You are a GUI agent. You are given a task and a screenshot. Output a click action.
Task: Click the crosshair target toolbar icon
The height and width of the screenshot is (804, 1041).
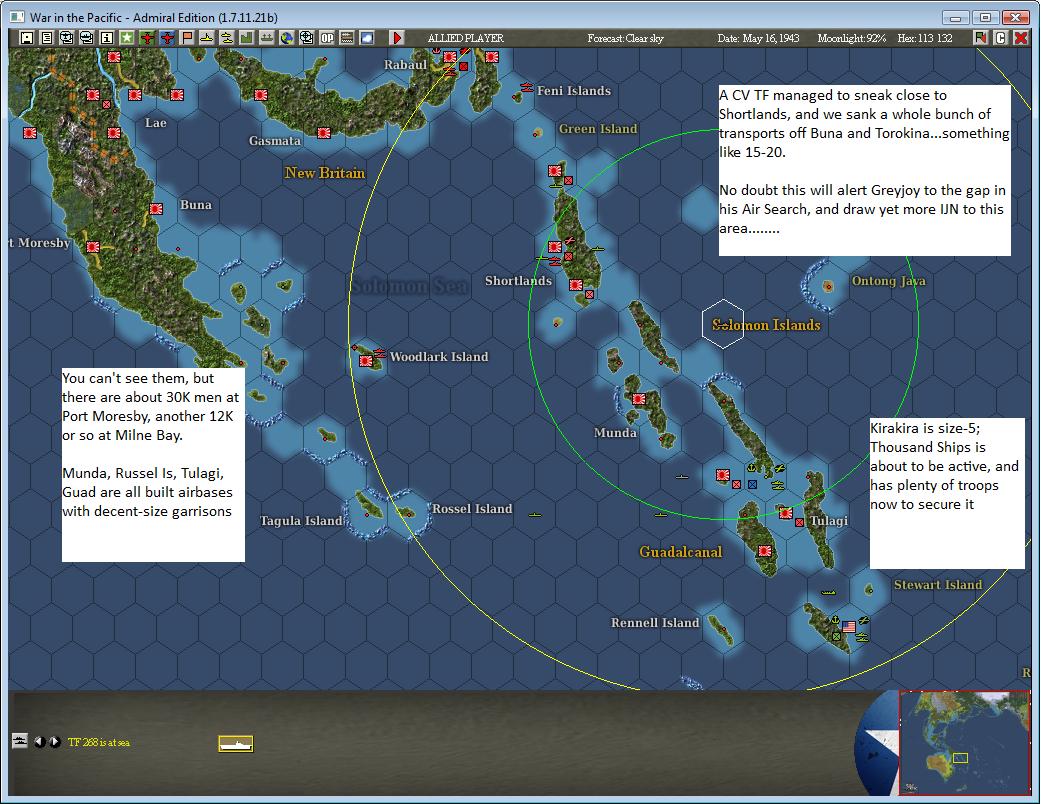[306, 38]
